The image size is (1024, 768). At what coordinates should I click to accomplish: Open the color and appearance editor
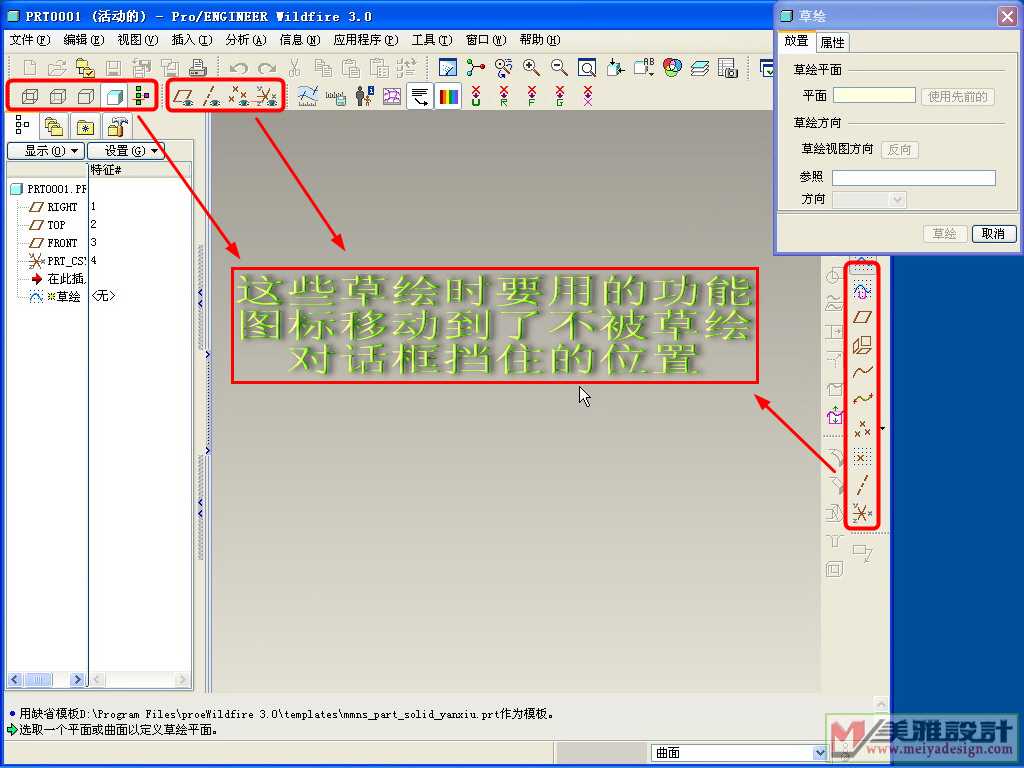pos(672,67)
